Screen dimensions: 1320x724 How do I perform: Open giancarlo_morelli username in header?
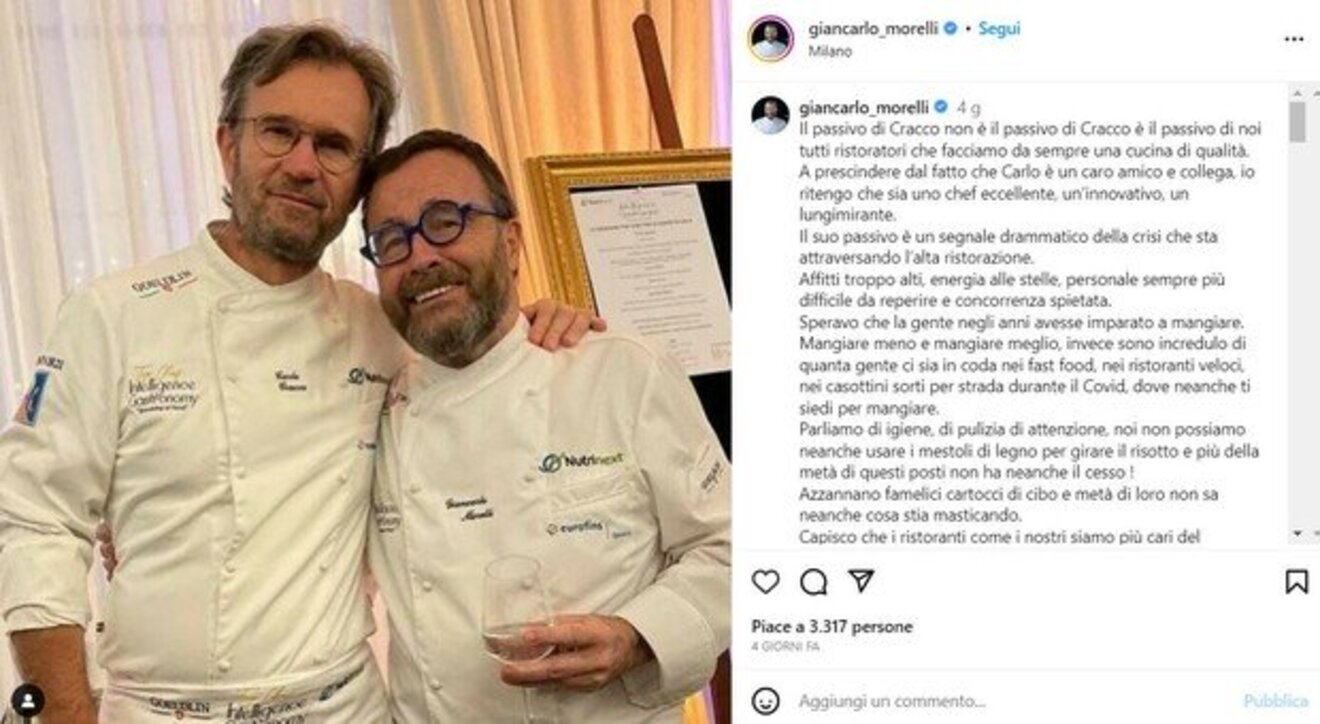[x=873, y=29]
